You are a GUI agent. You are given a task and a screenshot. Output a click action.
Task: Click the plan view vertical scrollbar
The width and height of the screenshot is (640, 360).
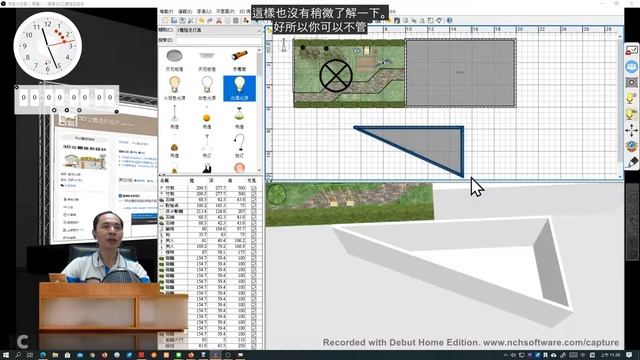(620, 107)
